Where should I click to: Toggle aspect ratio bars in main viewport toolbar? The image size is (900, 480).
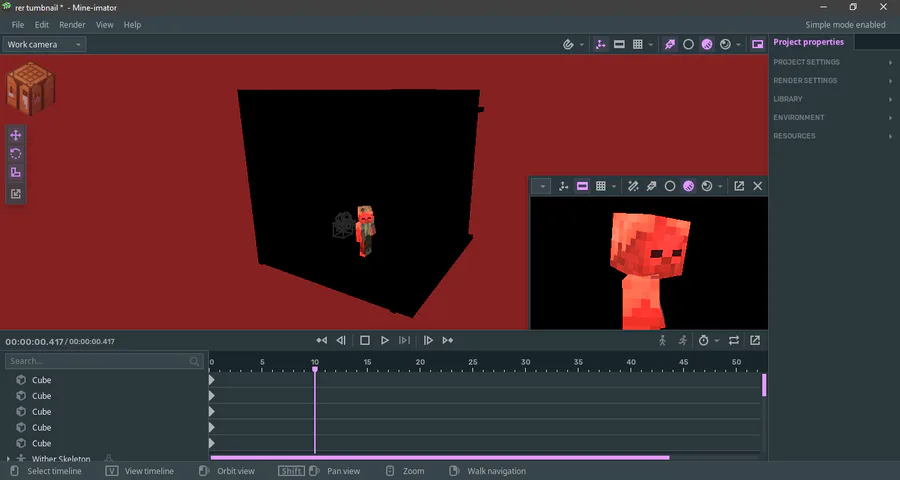click(x=619, y=44)
